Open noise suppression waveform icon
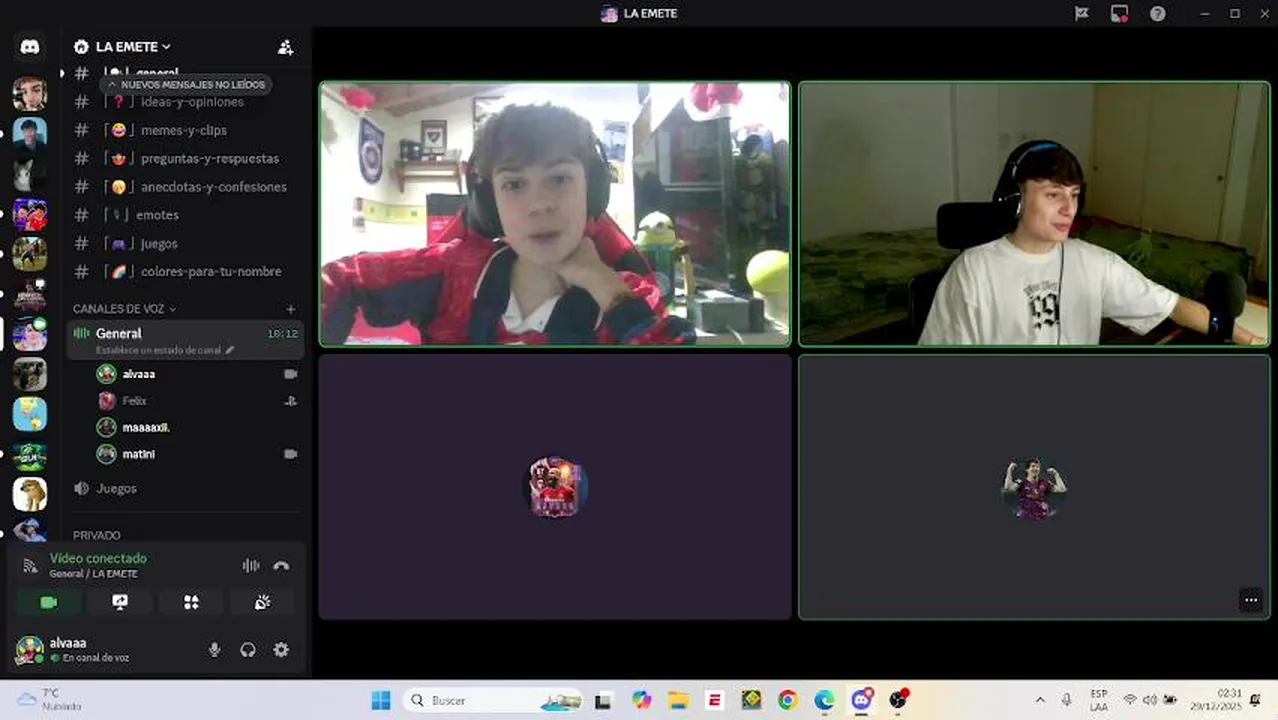This screenshot has height=720, width=1278. 251,565
